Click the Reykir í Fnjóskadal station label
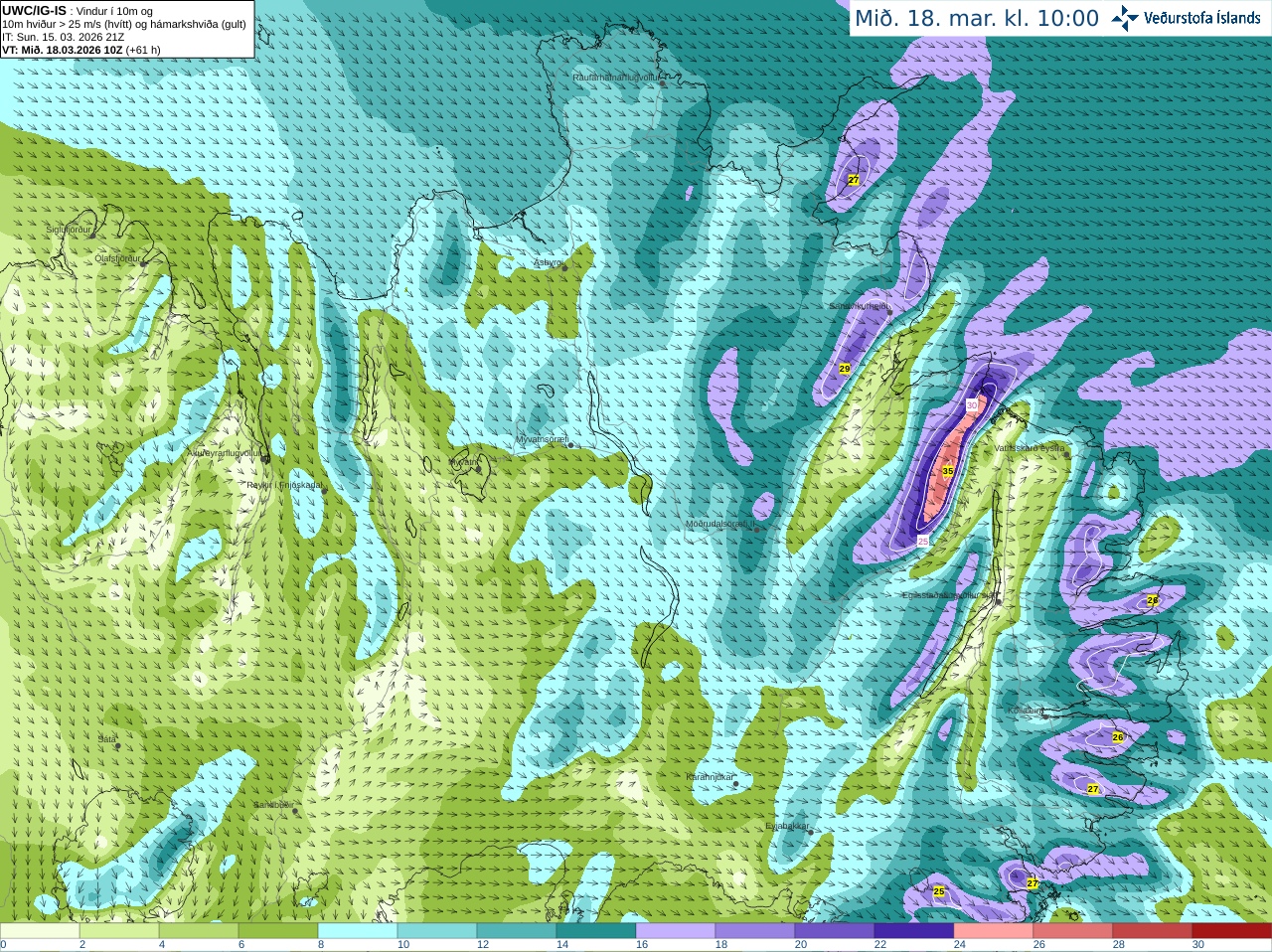 (x=285, y=485)
